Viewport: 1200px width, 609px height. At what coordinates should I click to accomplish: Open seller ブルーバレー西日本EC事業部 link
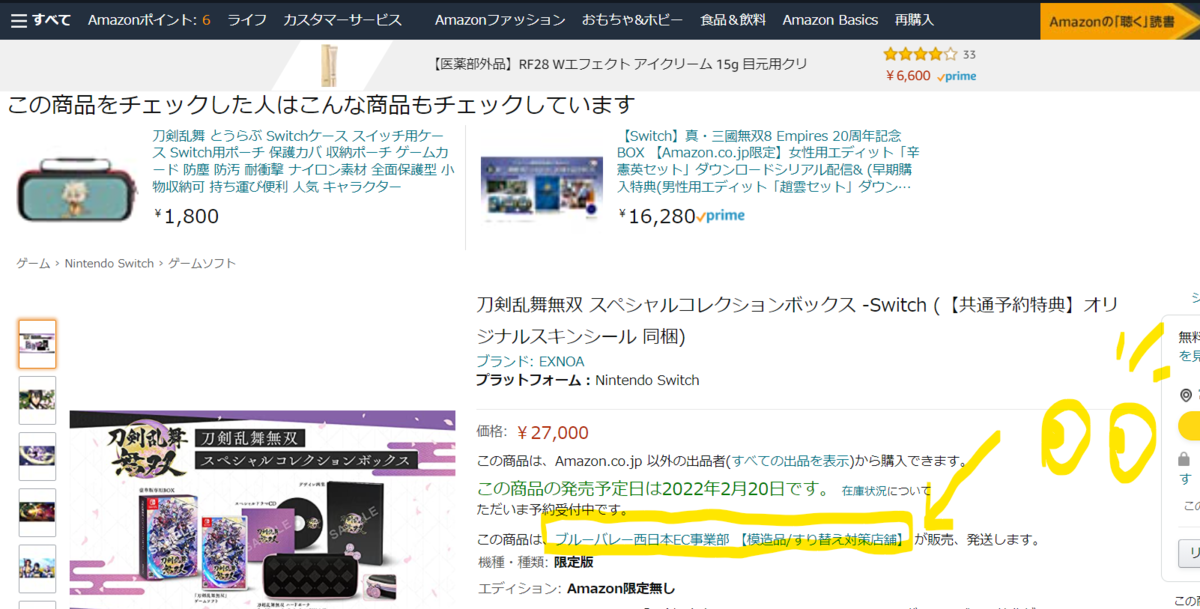point(729,539)
